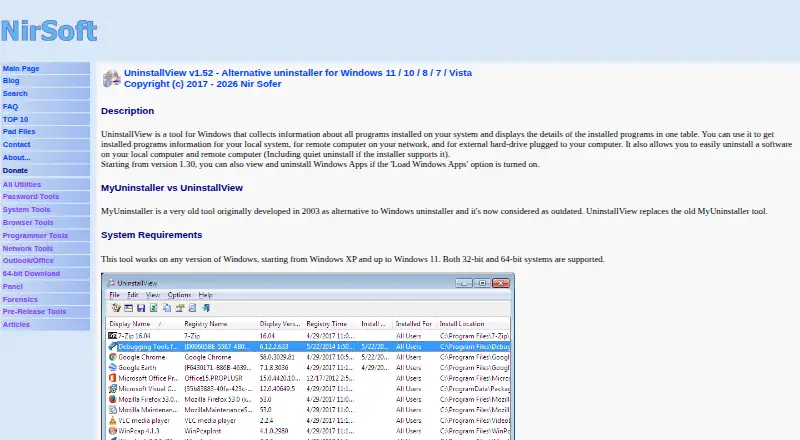Click the Options menu in the UninstallView screenshot

coord(179,295)
